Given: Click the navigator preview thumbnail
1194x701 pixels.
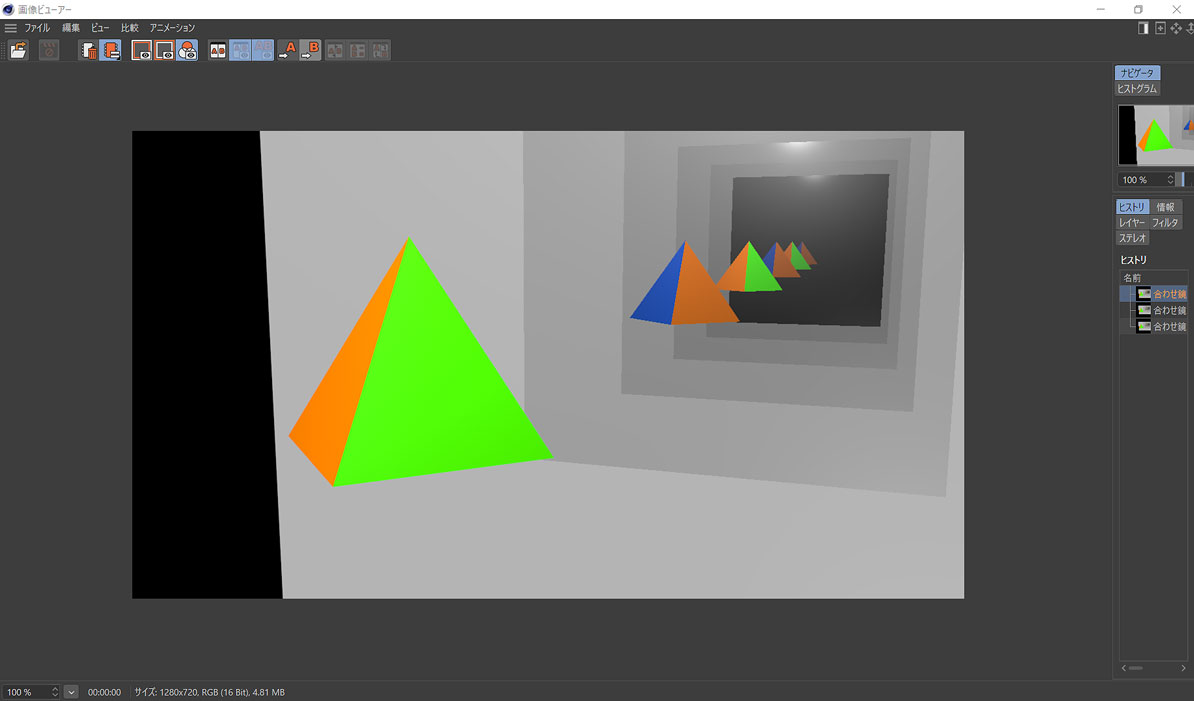Looking at the screenshot, I should pyautogui.click(x=1155, y=135).
